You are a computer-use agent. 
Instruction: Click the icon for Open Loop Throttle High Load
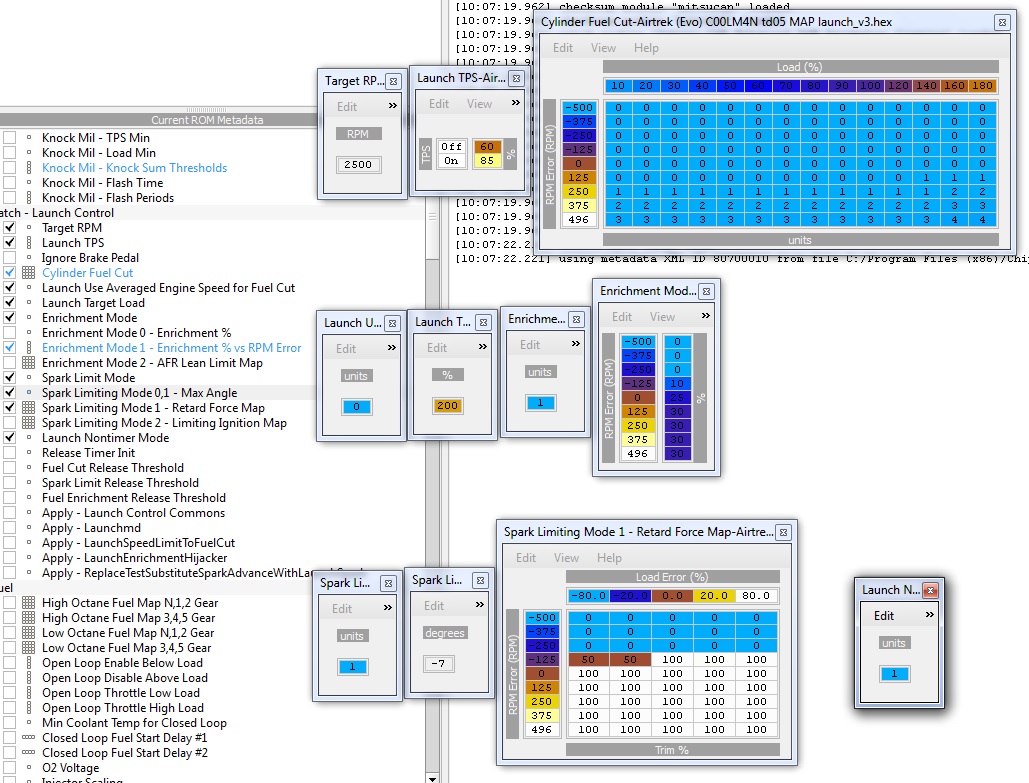click(28, 708)
